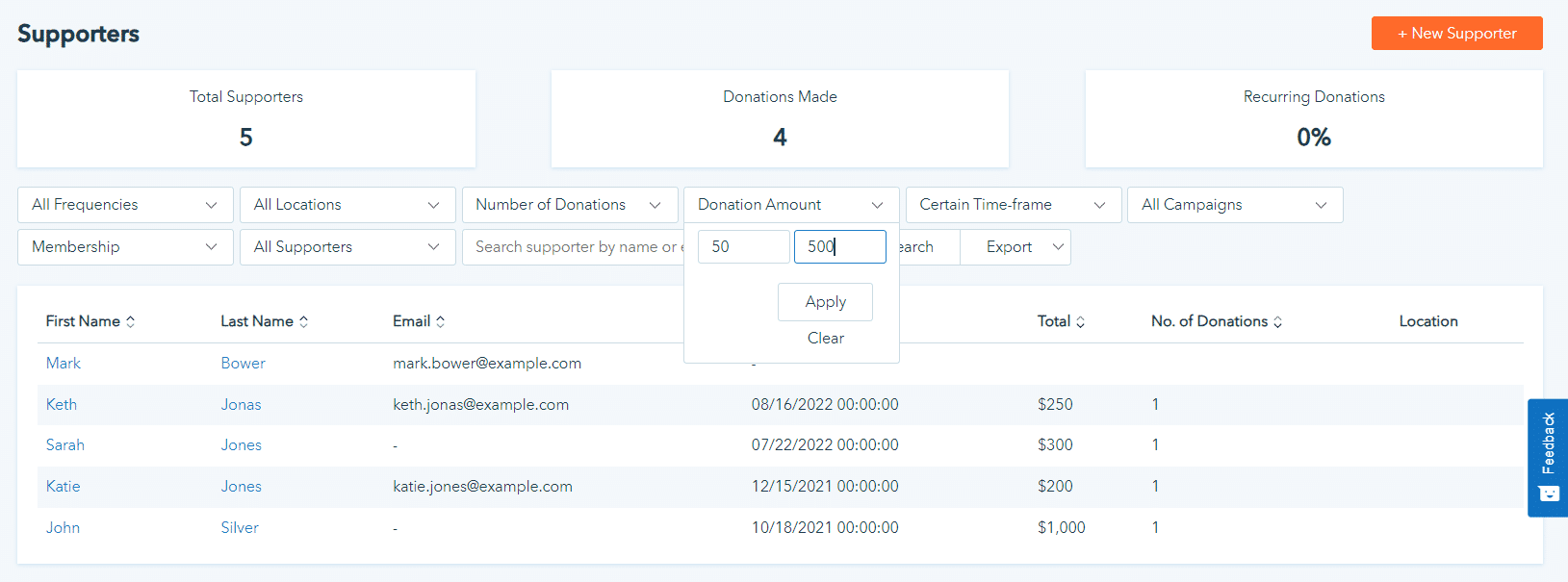Collapse the Donation Amount dropdown
This screenshot has width=1568, height=582.
pos(790,205)
